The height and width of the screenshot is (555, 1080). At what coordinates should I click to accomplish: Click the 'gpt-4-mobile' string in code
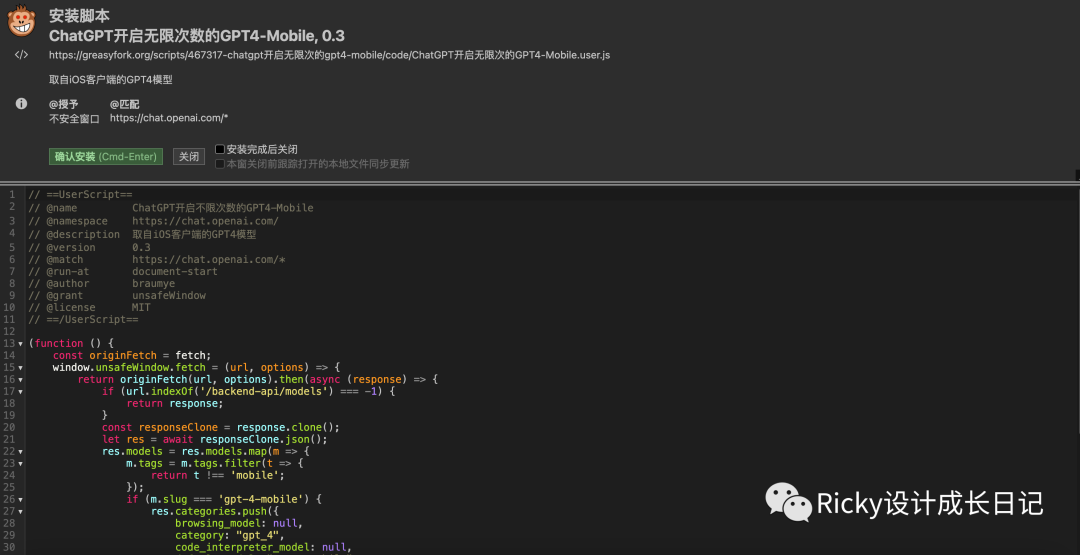coord(260,499)
